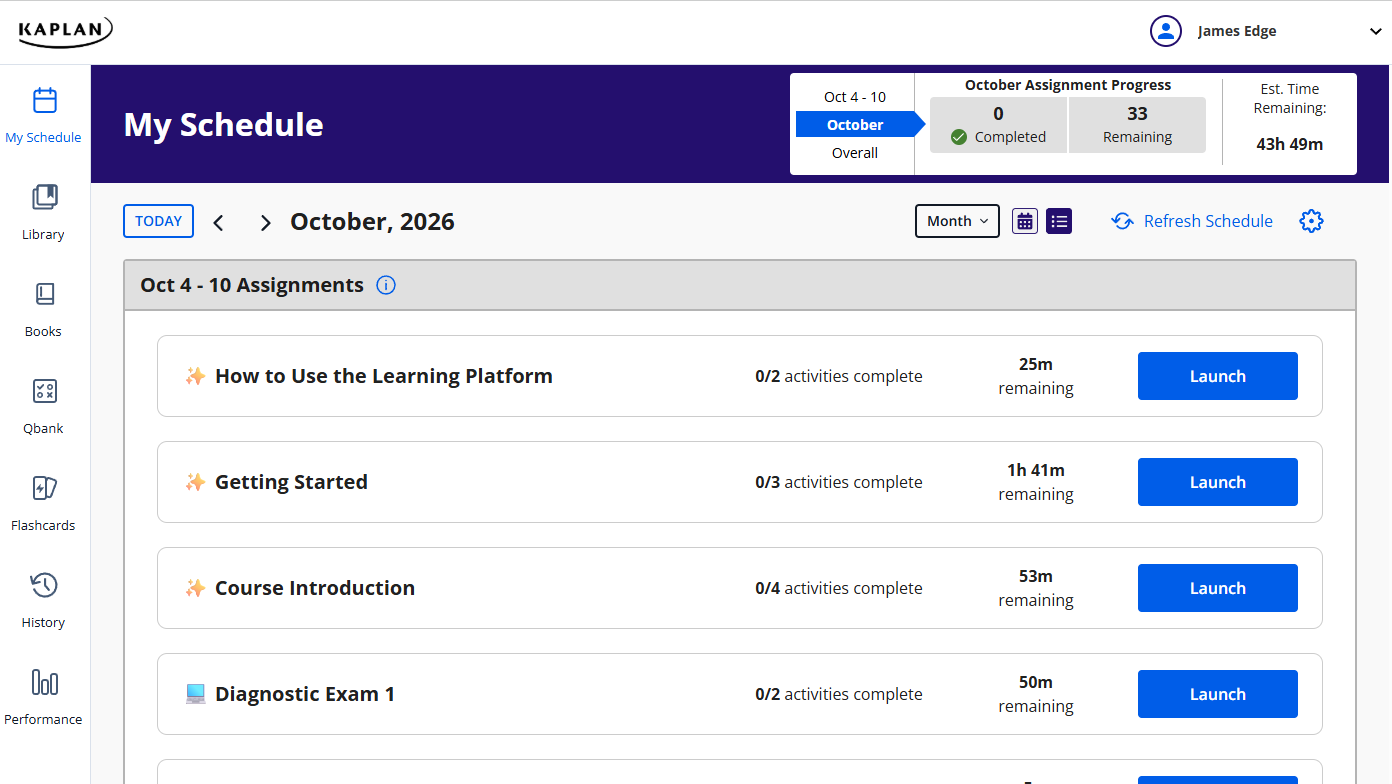Screen dimensions: 1392x784
Task: Click the 53m remaining text
Action: tap(1036, 588)
